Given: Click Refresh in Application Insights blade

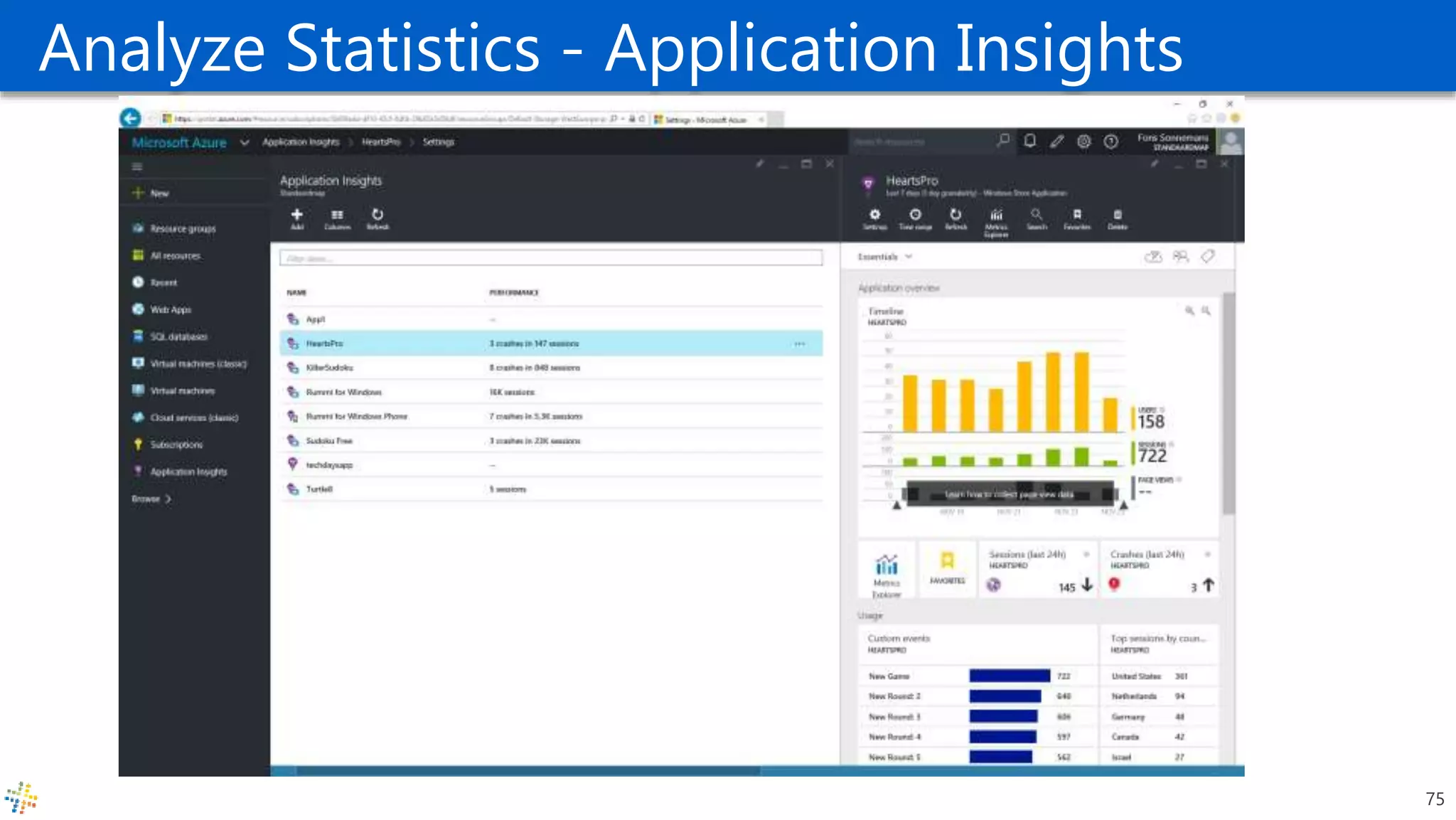Looking at the screenshot, I should (378, 219).
